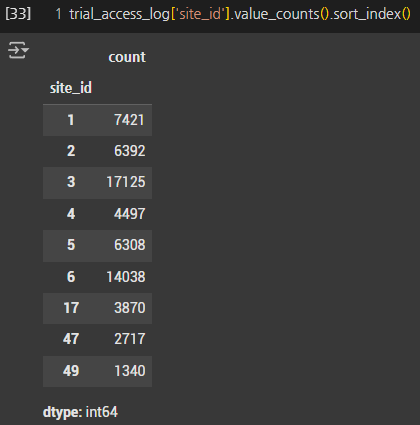Select the site_id 5 row
Screen dimensions: 420x425
click(x=97, y=245)
